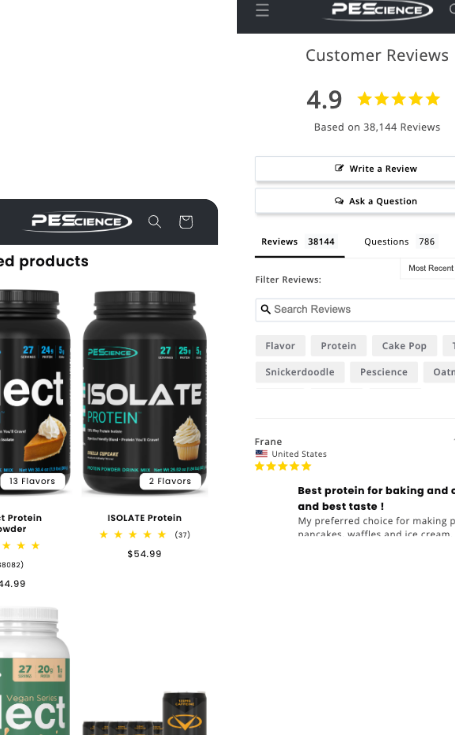Open the Most Recent sort dropdown
Viewport: 455px width, 735px height.
[429, 268]
